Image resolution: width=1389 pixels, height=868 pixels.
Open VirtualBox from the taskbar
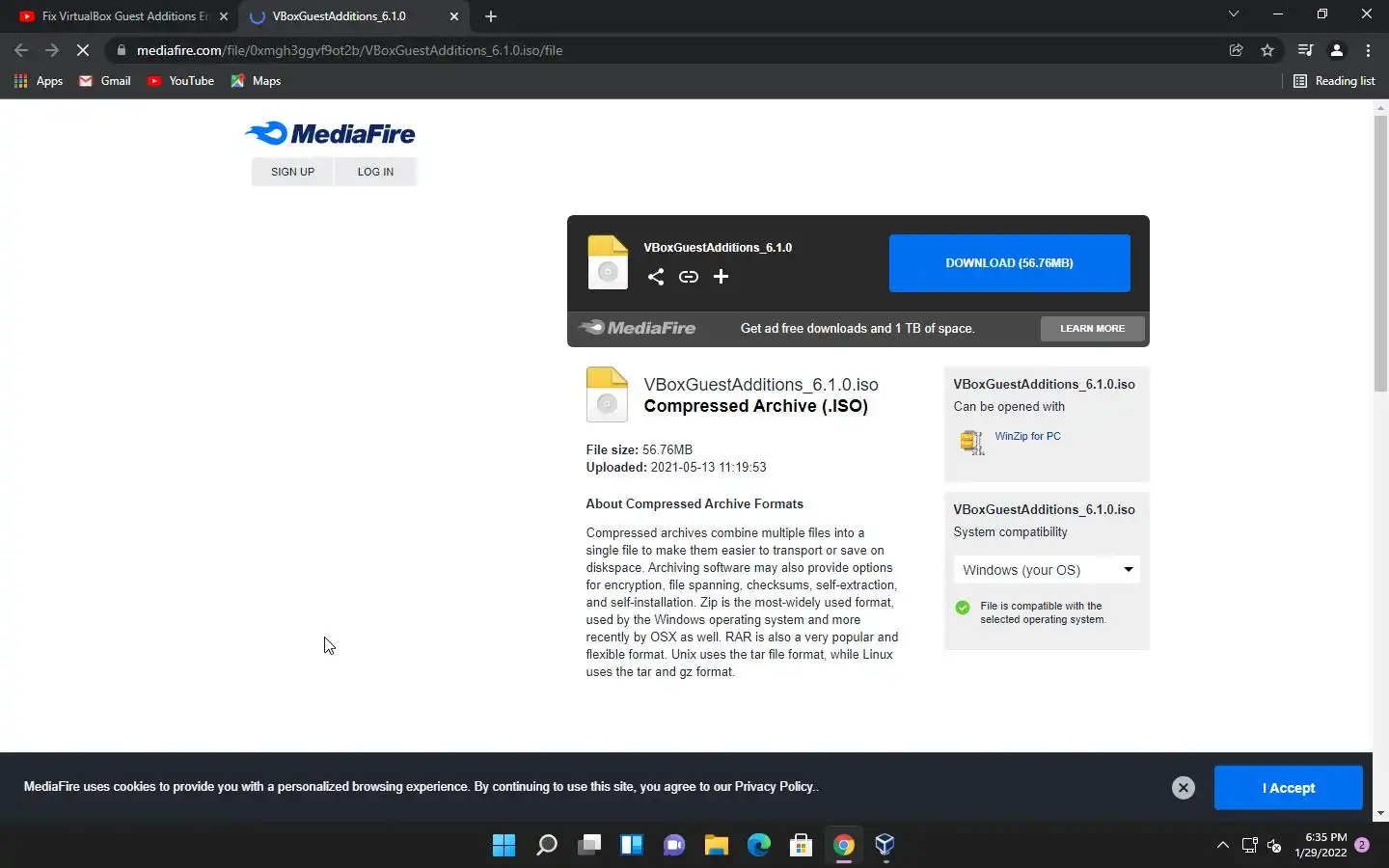coord(885,846)
